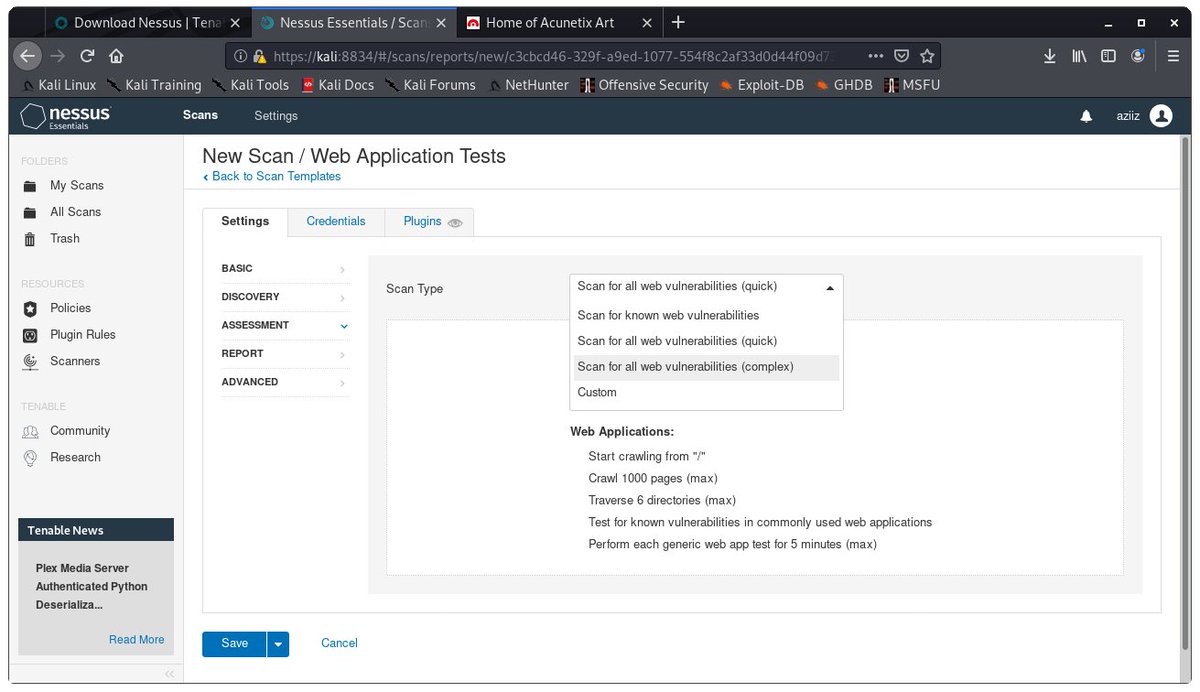The image size is (1200, 692).
Task: Switch to the Plugins tab
Action: click(x=422, y=221)
